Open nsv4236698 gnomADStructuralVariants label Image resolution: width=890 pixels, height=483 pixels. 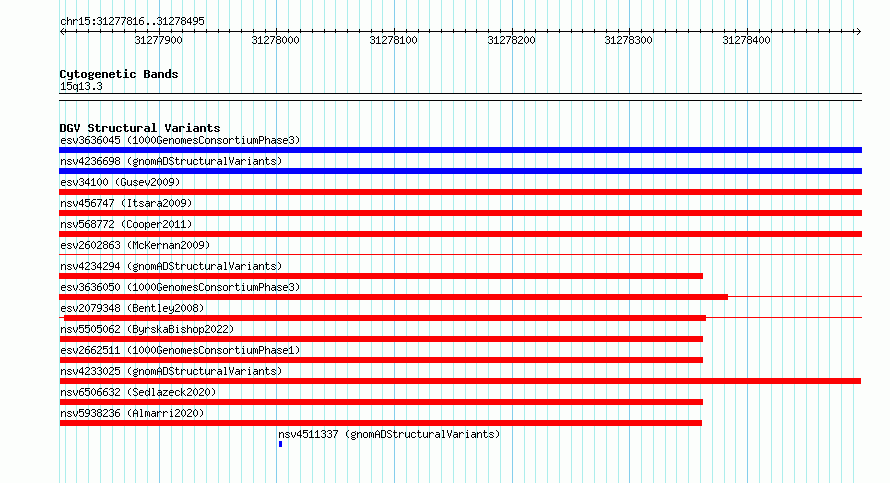(x=171, y=161)
